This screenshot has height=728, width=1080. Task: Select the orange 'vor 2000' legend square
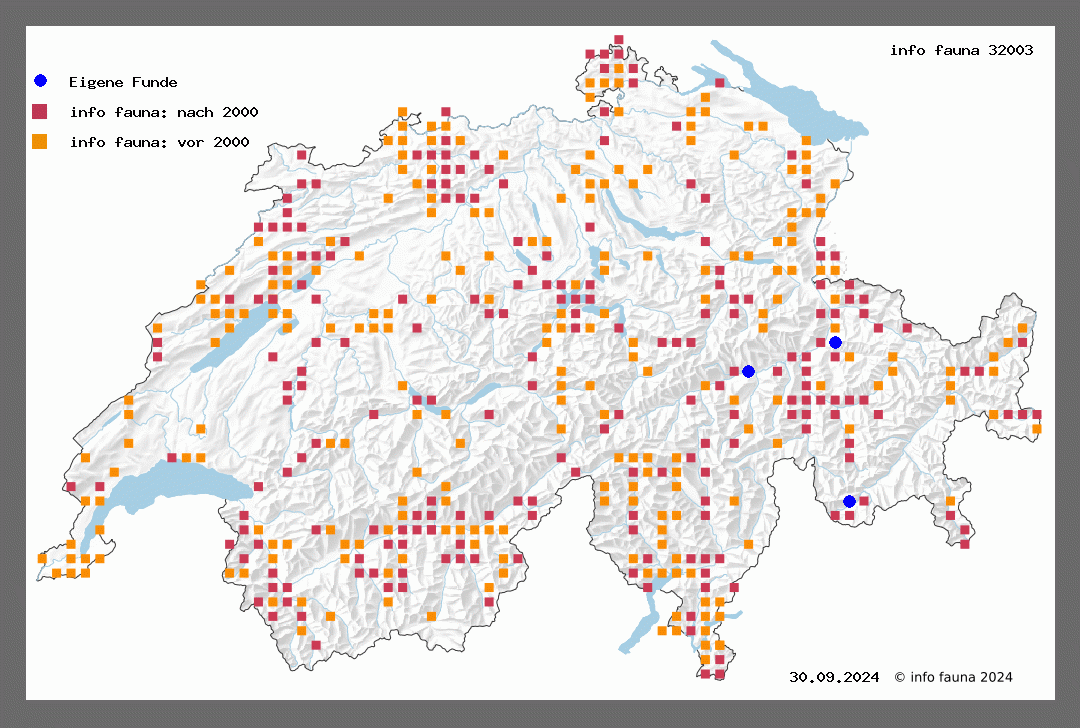click(x=40, y=141)
